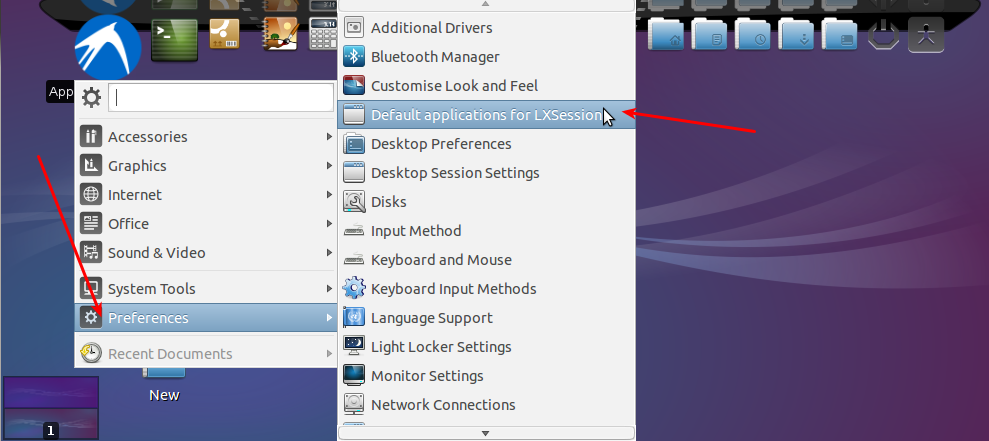Viewport: 989px width, 441px height.
Task: Open the downloads folder dock icon
Action: click(x=798, y=35)
